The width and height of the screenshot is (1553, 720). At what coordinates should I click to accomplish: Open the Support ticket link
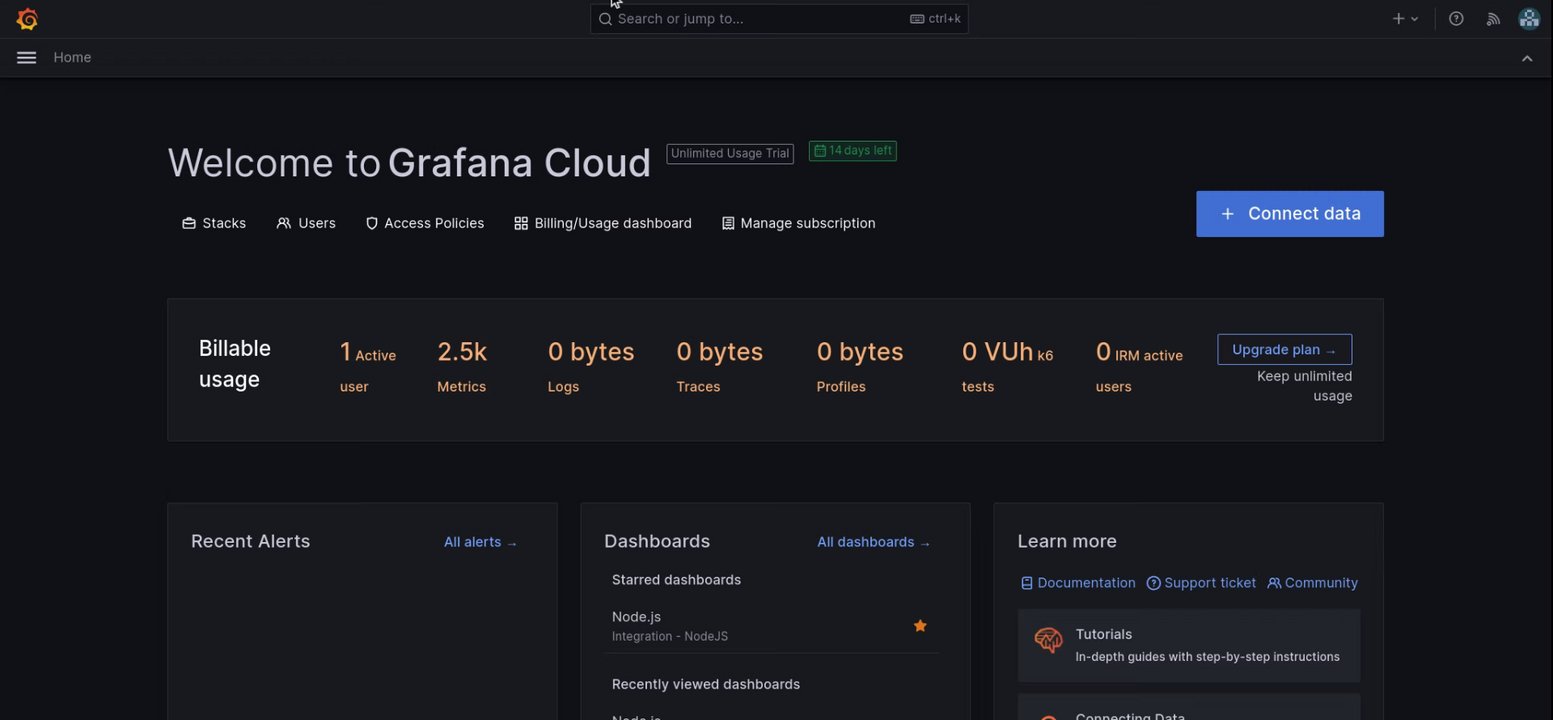click(1201, 583)
